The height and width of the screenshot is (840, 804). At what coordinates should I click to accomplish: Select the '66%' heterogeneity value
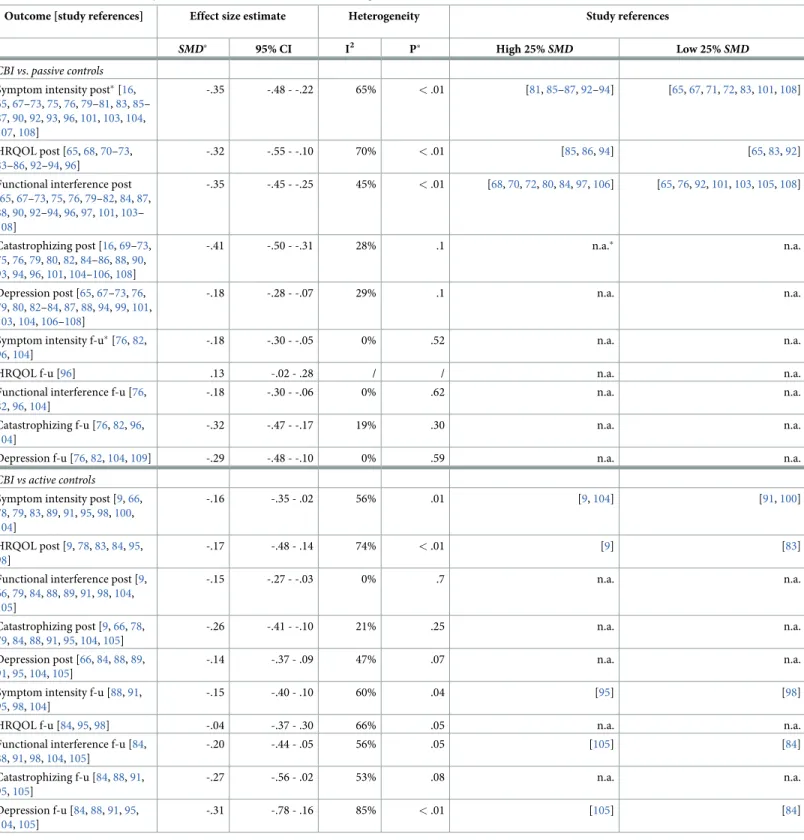coord(366,725)
